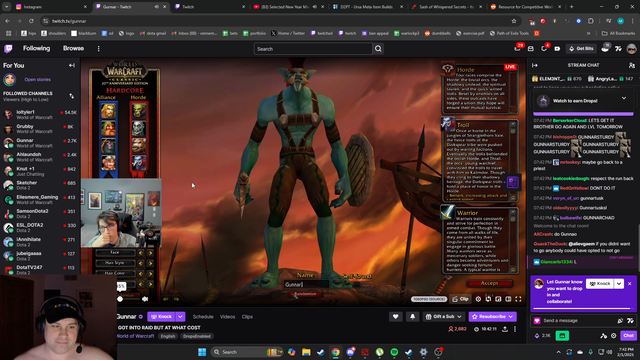Mute the Twitch player volume icon

[145, 299]
